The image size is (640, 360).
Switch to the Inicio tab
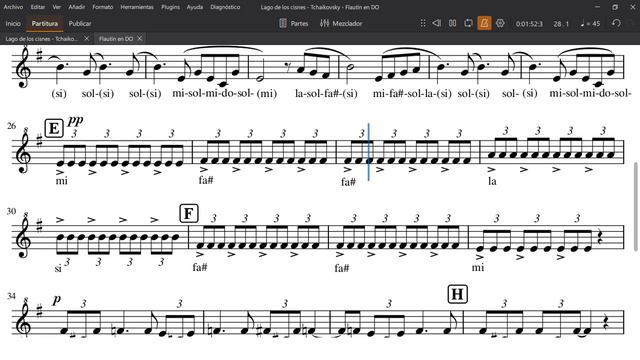13,24
